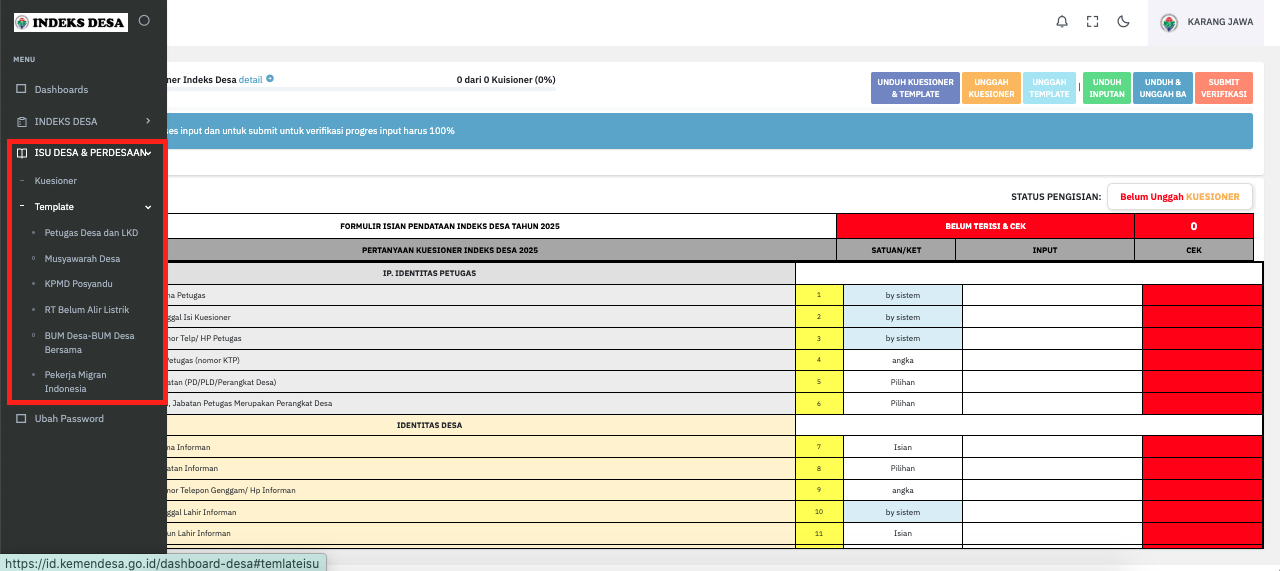Viewport: 1280px width, 571px height.
Task: Open Ubah Password in the sidebar
Action: (69, 419)
